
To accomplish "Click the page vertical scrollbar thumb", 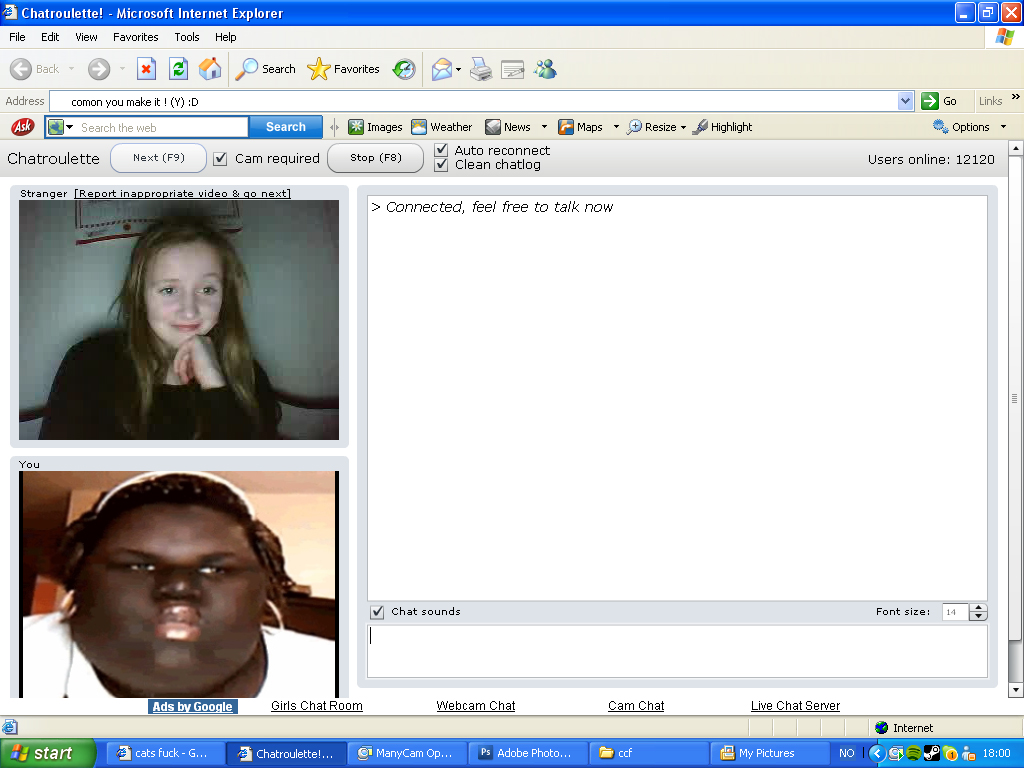I will pyautogui.click(x=1014, y=398).
